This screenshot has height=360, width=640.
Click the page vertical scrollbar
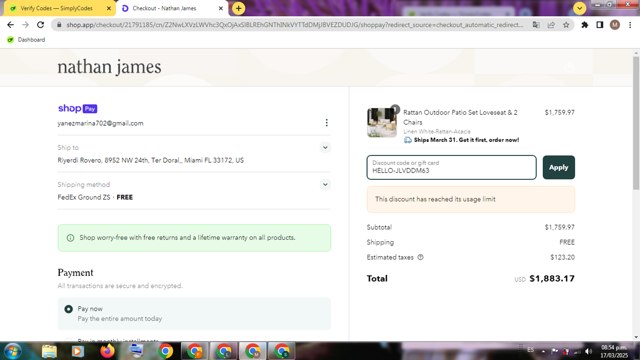point(636,122)
